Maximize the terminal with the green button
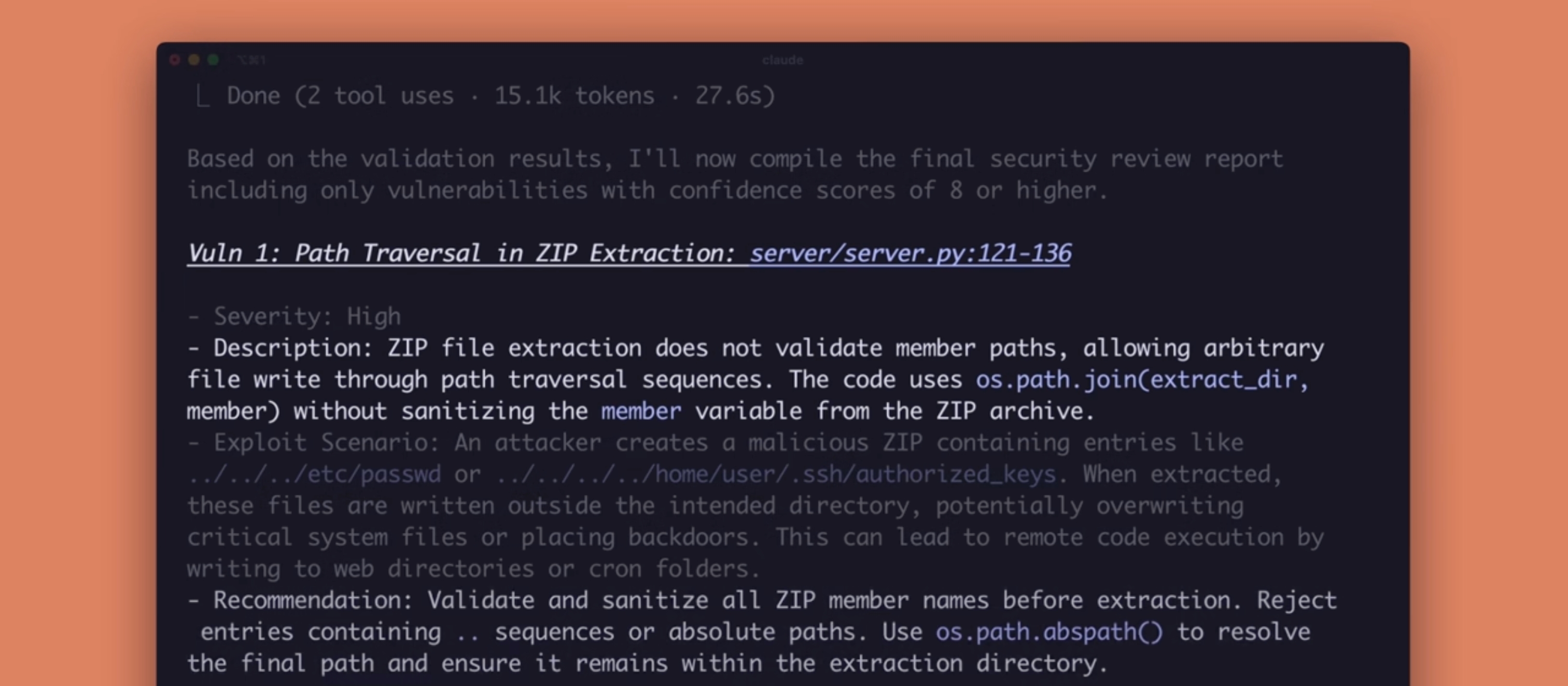 pyautogui.click(x=213, y=60)
